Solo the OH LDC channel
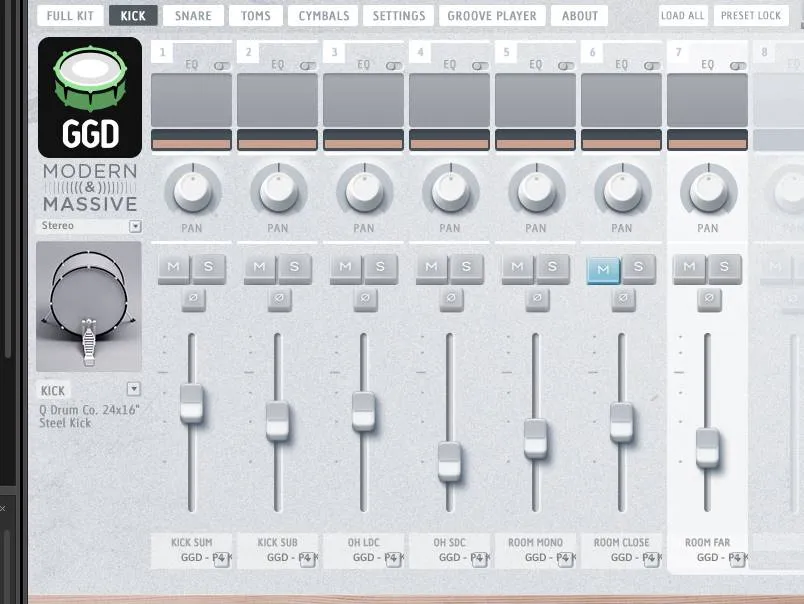 tap(380, 268)
